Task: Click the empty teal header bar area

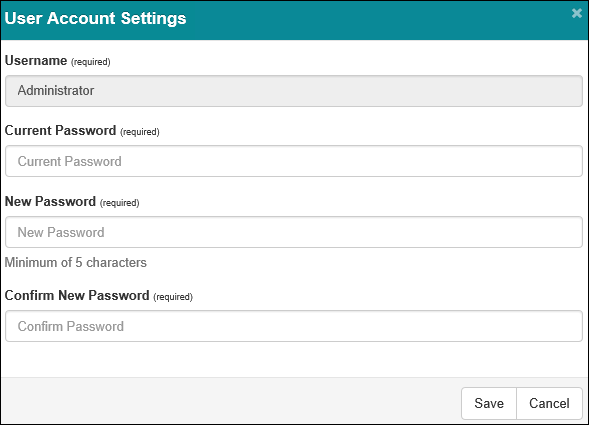Action: click(x=376, y=21)
